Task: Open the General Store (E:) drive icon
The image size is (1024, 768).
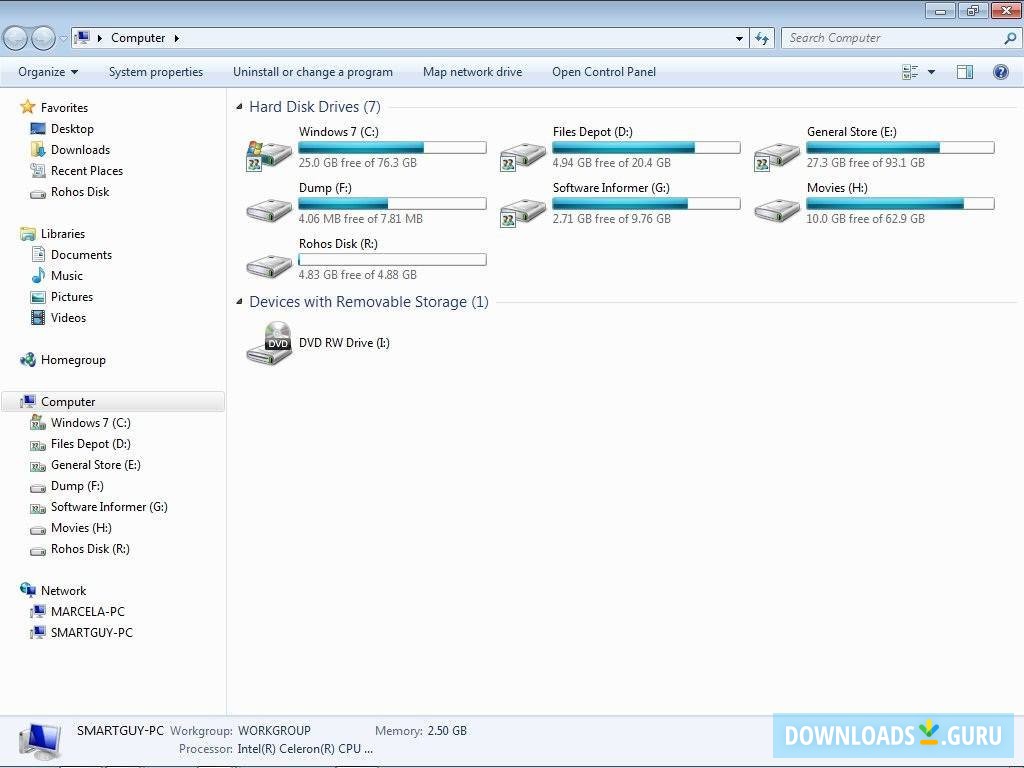Action: (x=776, y=155)
